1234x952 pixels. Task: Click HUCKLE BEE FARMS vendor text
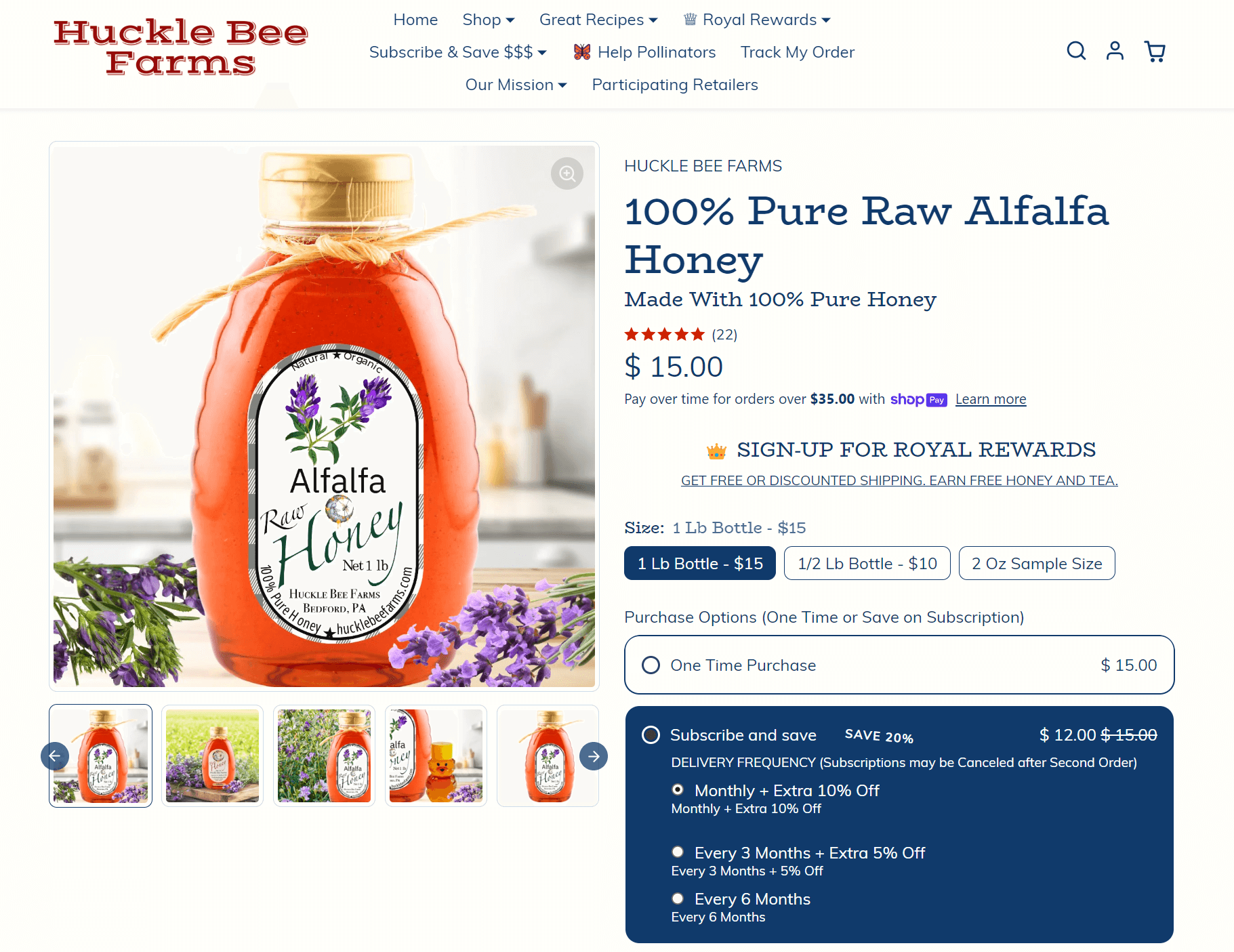pos(703,166)
